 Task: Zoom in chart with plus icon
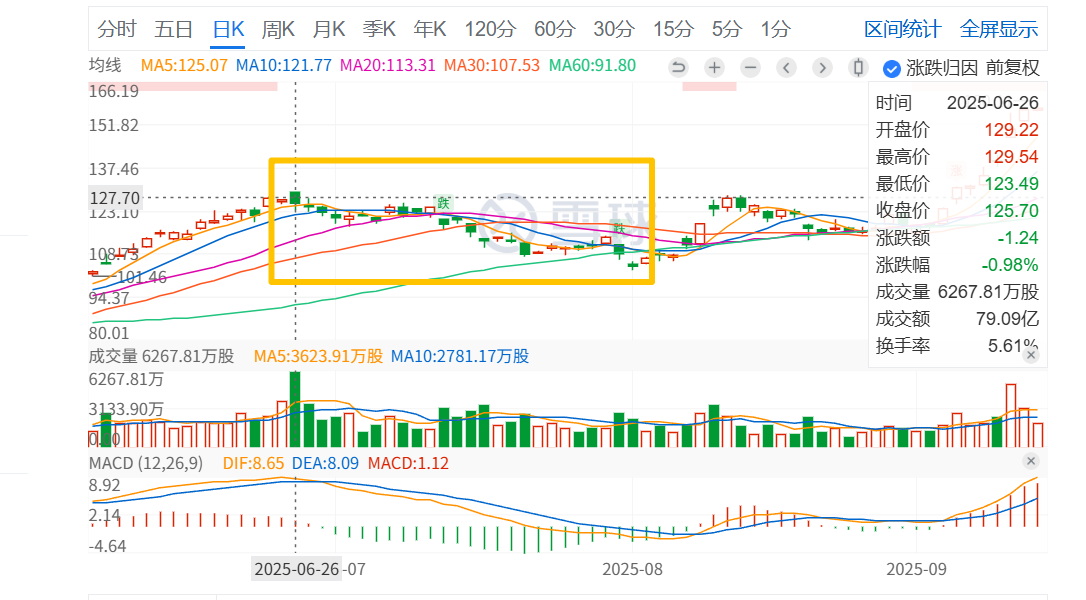714,67
